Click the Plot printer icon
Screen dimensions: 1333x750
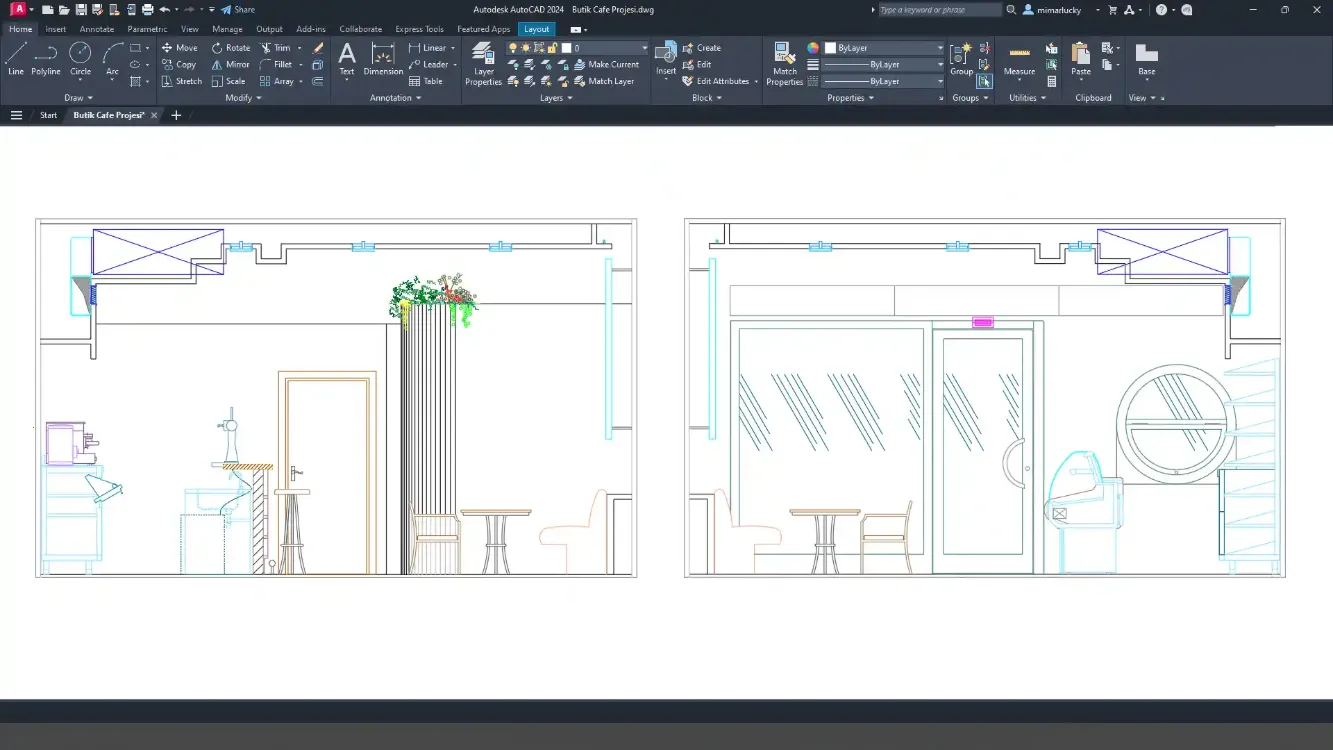[x=148, y=9]
